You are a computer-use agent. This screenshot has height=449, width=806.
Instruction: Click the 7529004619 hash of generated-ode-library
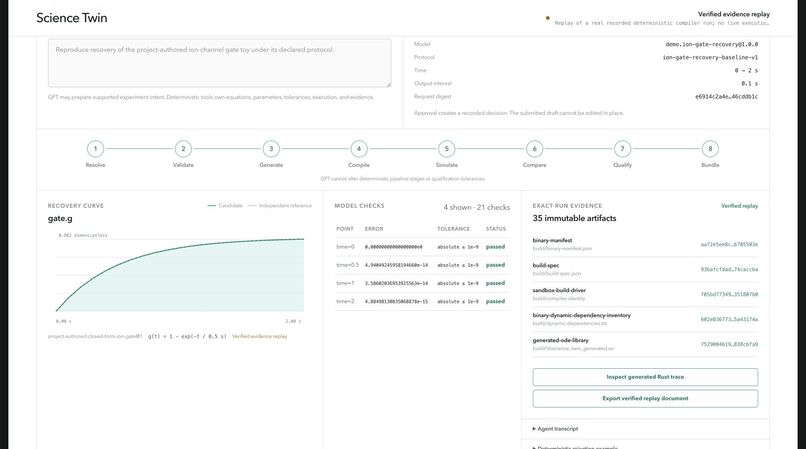[x=729, y=344]
